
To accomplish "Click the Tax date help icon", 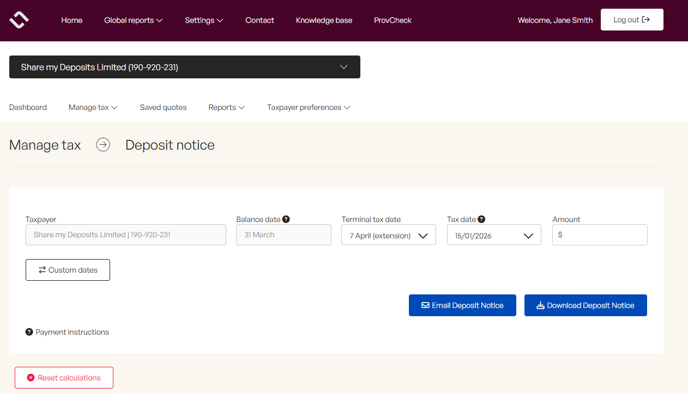I will (481, 219).
